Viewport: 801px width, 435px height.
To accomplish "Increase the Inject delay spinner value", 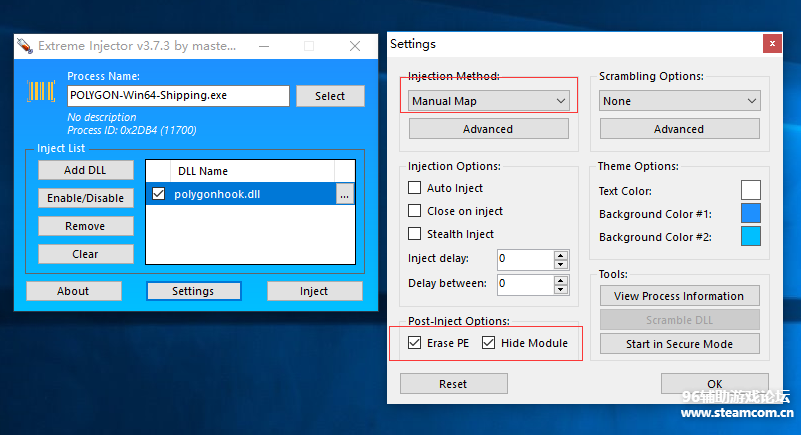I will [561, 254].
